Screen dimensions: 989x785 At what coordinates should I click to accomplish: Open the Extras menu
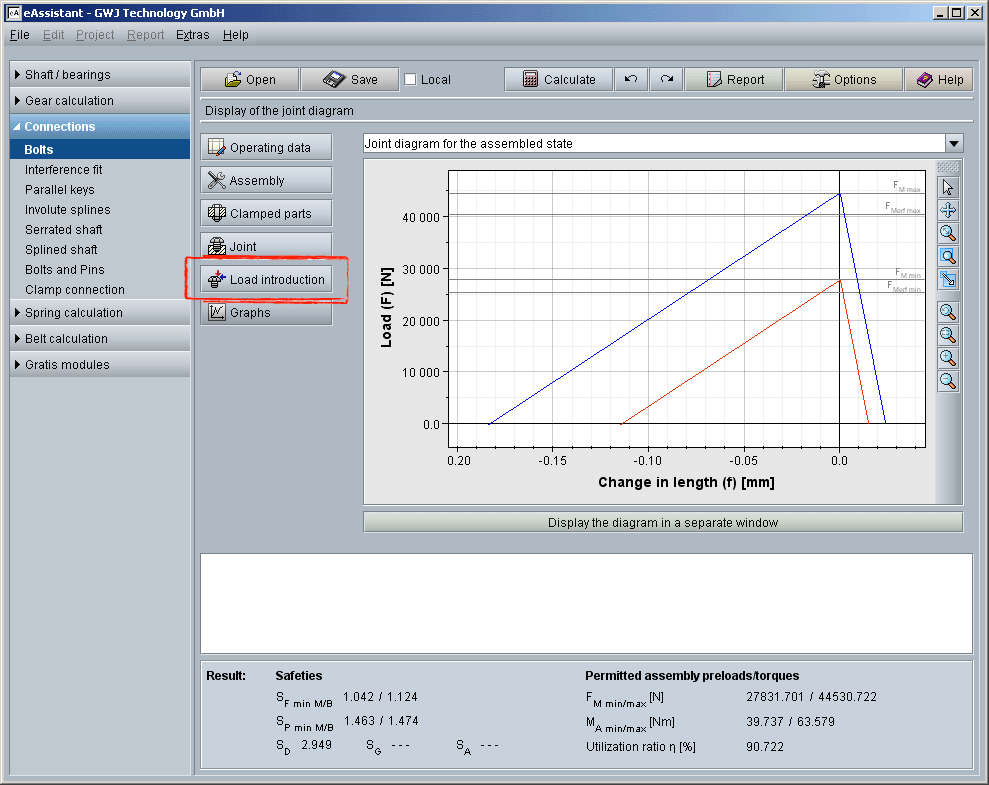click(192, 35)
